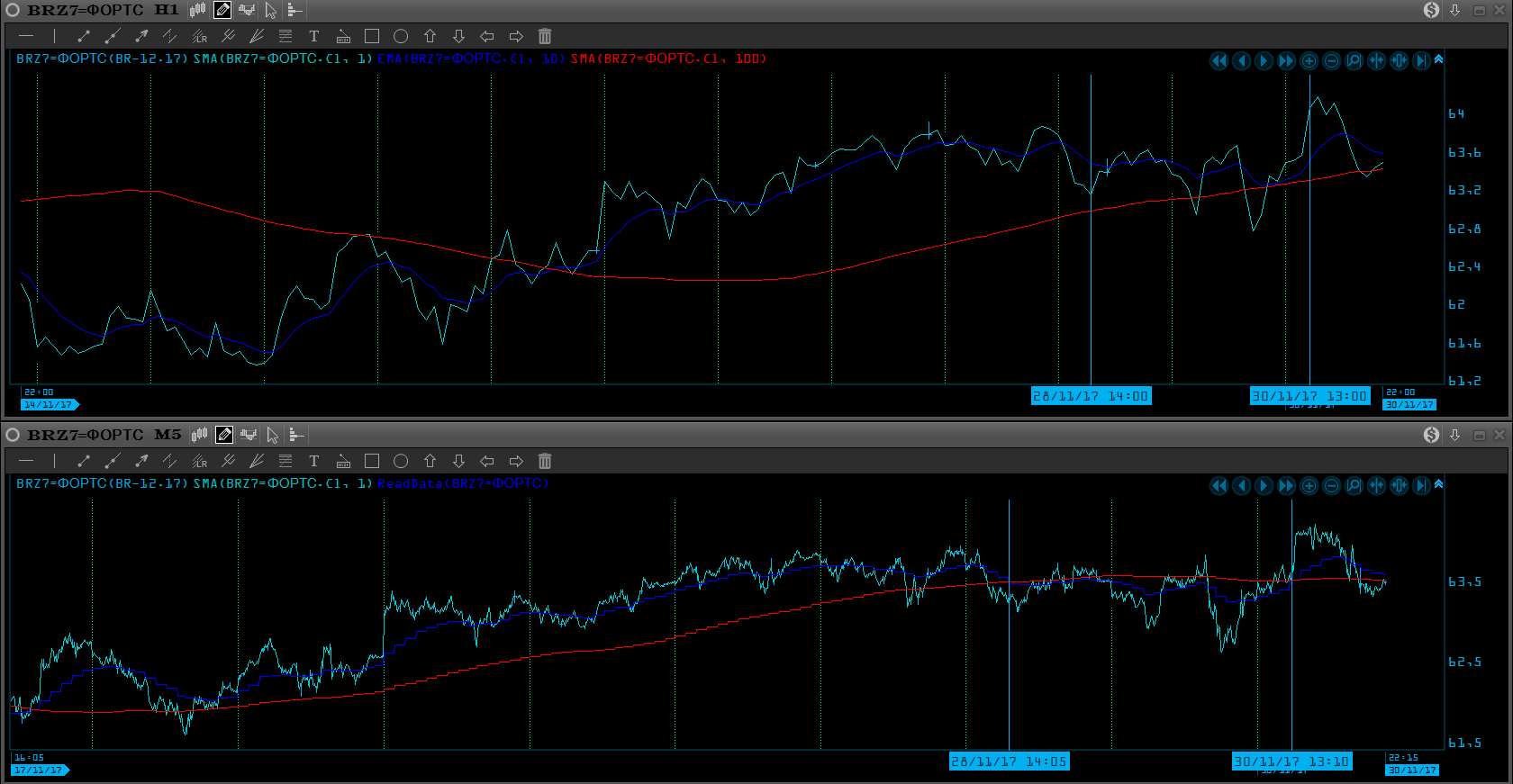The image size is (1513, 784).
Task: Select the horizontal line tool in H1 chart
Action: pos(26,36)
